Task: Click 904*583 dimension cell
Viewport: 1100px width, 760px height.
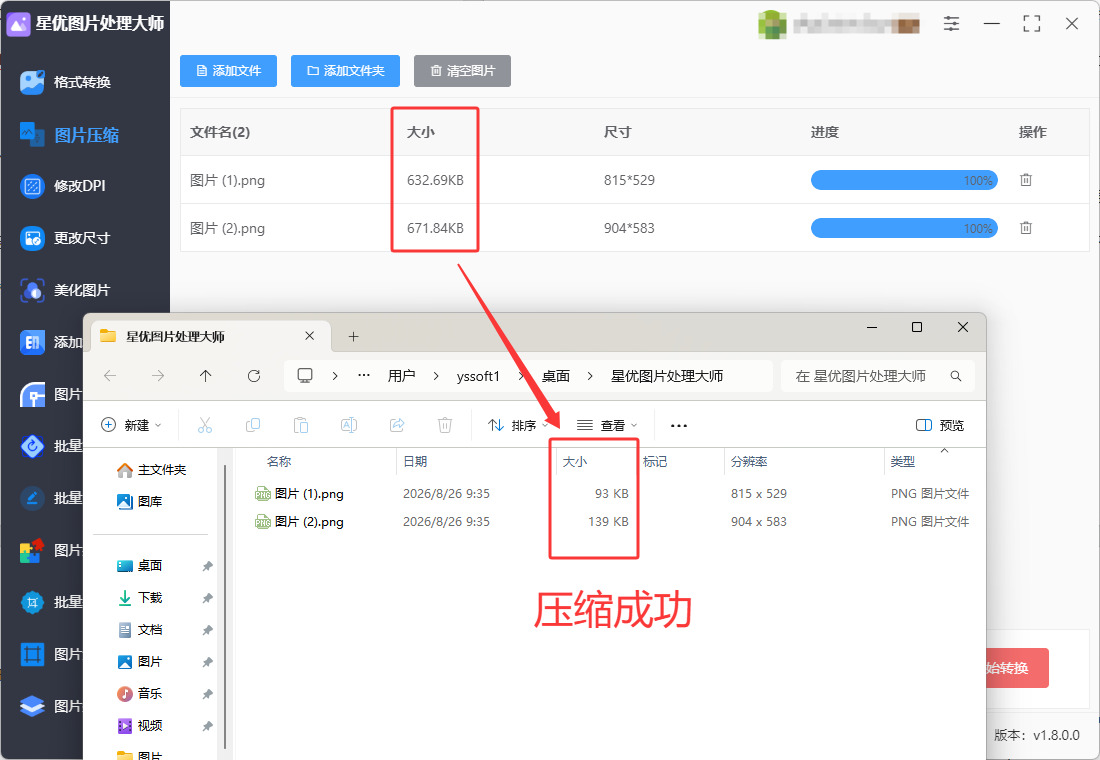Action: (x=629, y=228)
